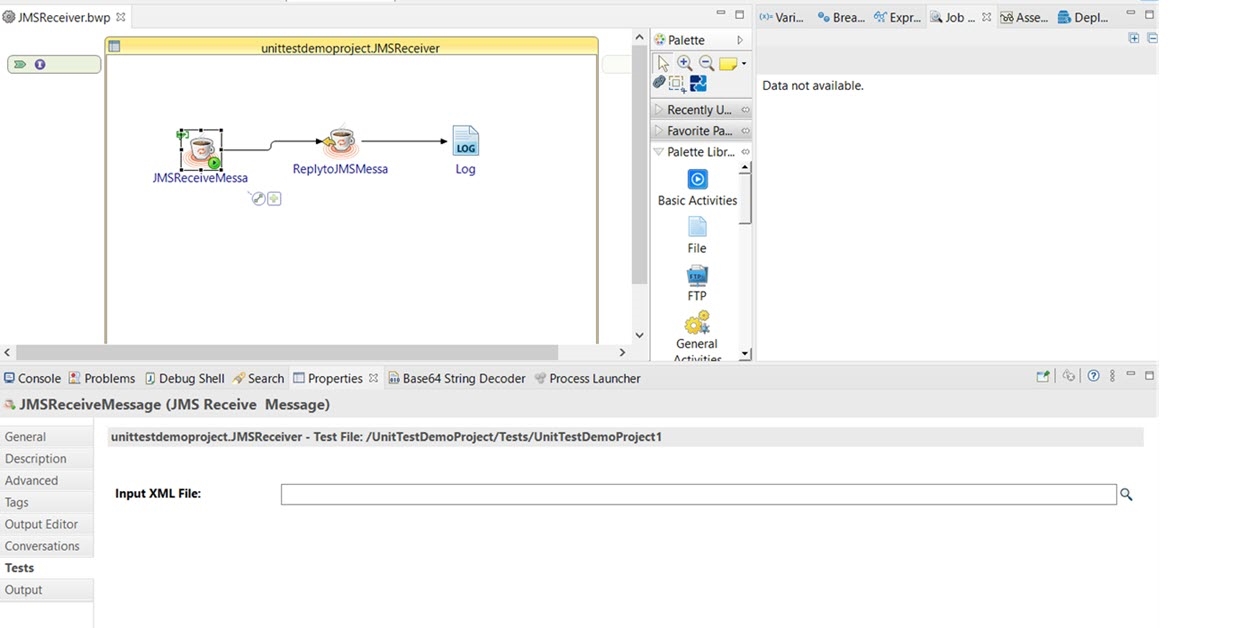
Task: Click the process table icon in yellow header
Action: click(114, 47)
